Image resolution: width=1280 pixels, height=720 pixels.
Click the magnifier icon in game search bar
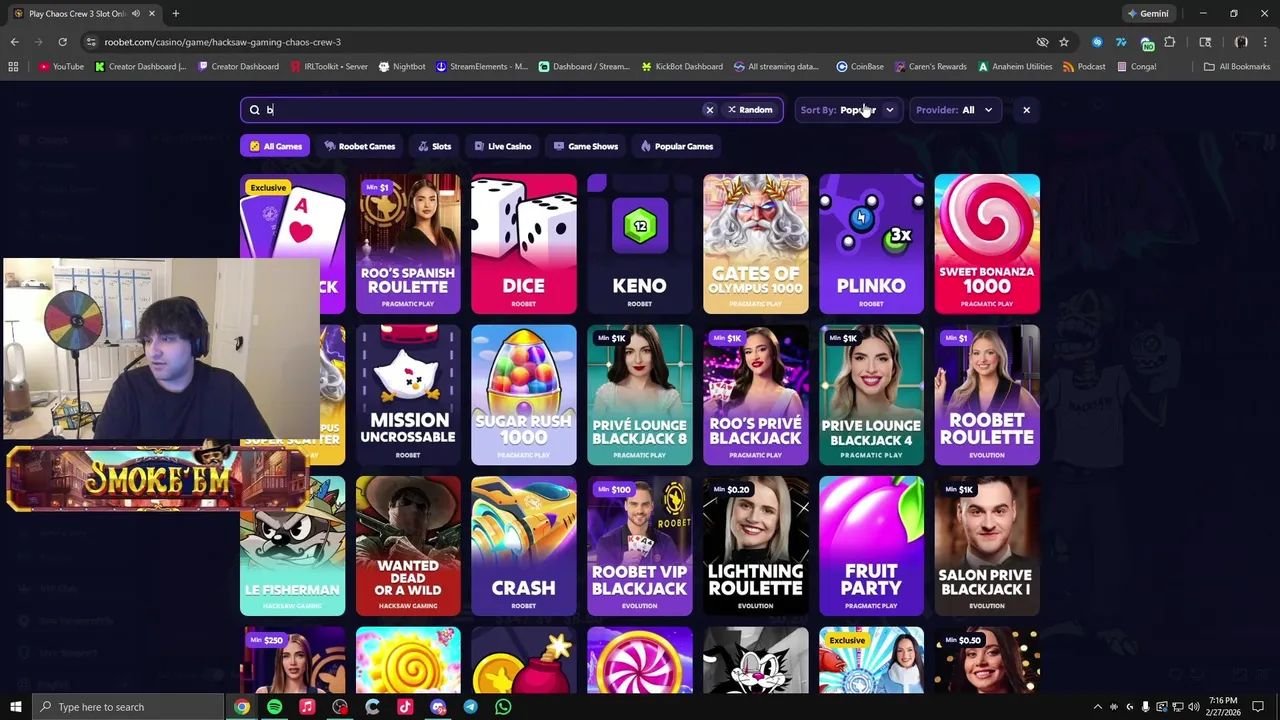[x=254, y=110]
